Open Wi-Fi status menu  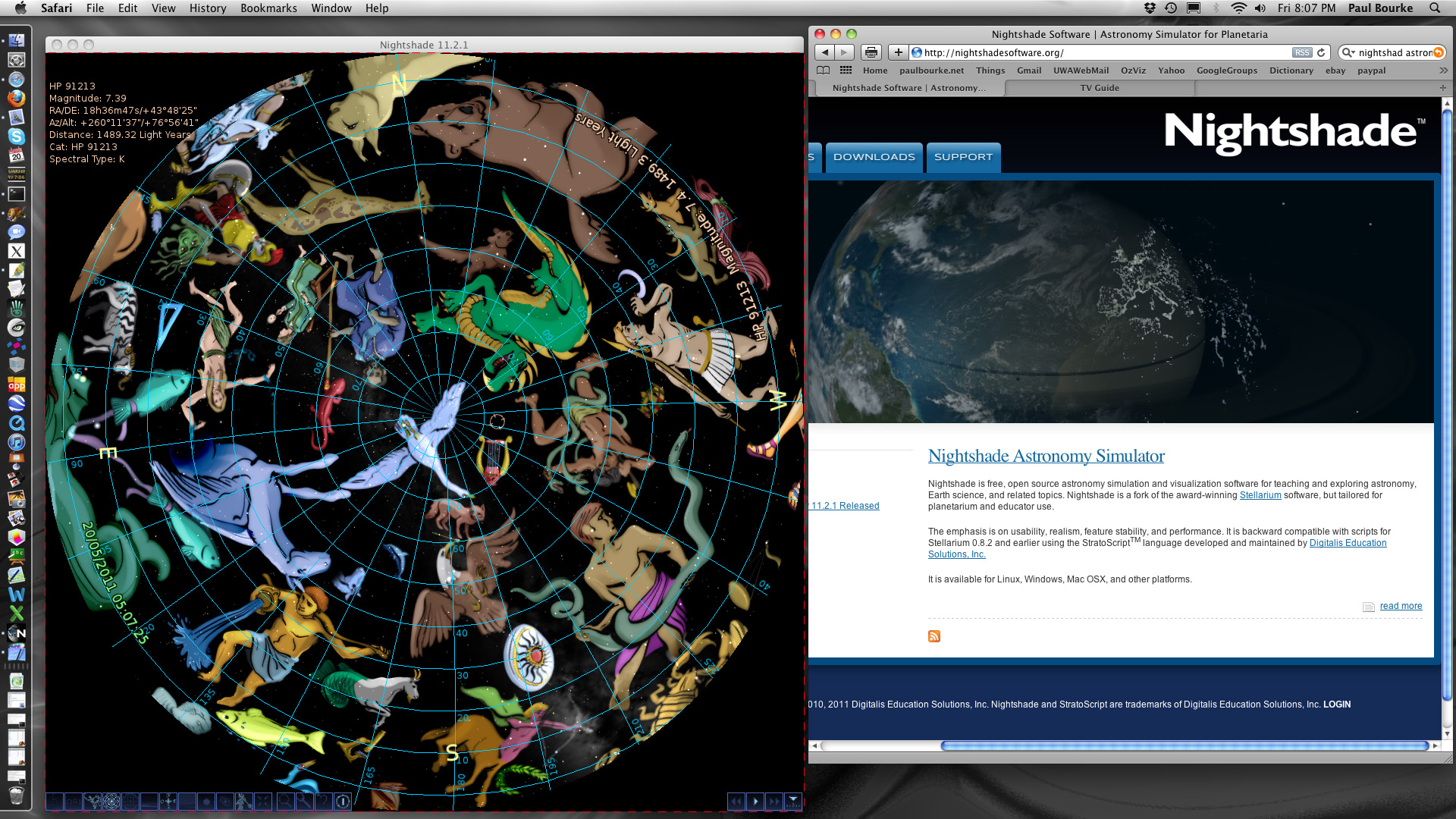(x=1238, y=8)
